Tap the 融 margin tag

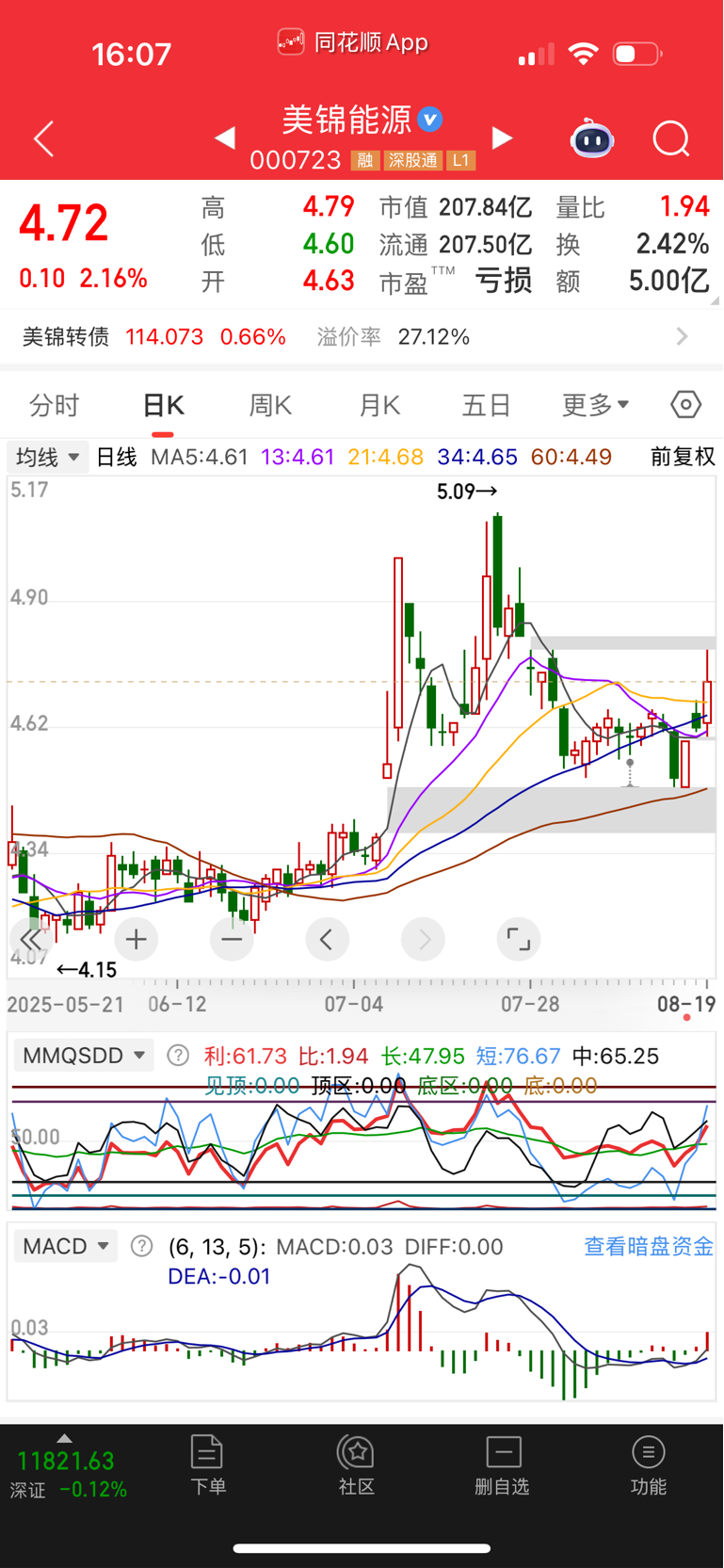tap(364, 161)
